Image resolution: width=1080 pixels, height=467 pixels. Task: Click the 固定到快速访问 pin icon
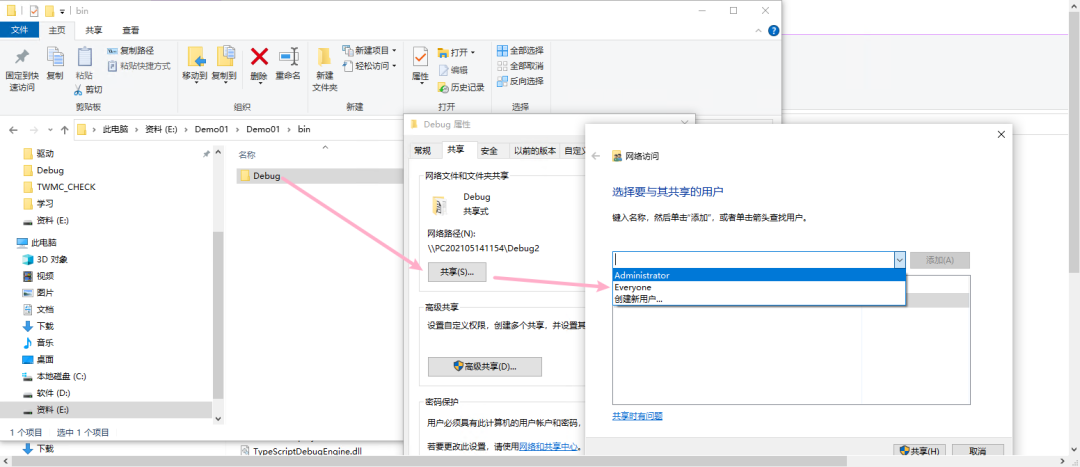[22, 57]
